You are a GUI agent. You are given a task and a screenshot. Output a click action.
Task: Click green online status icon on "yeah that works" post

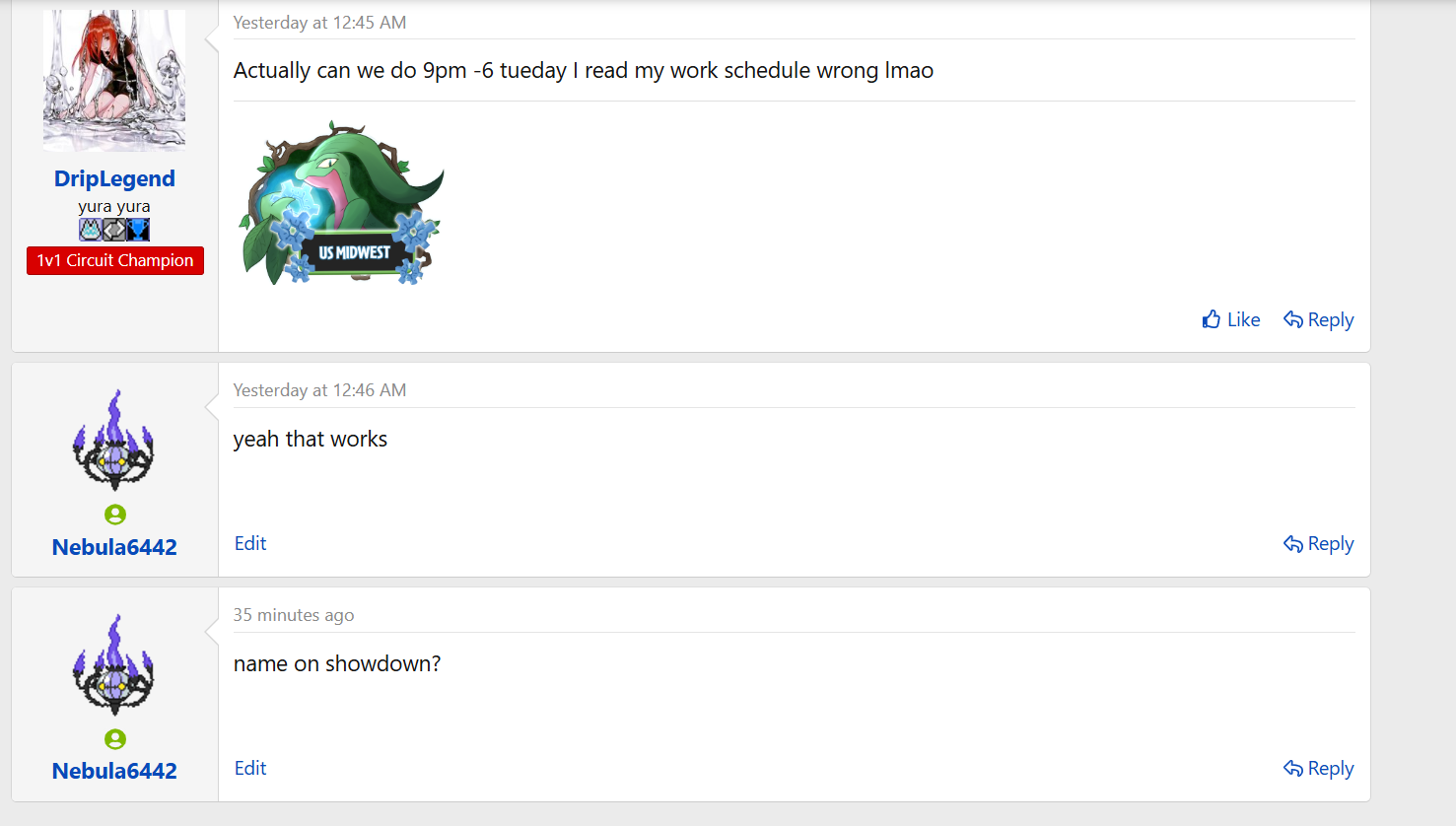click(x=115, y=515)
